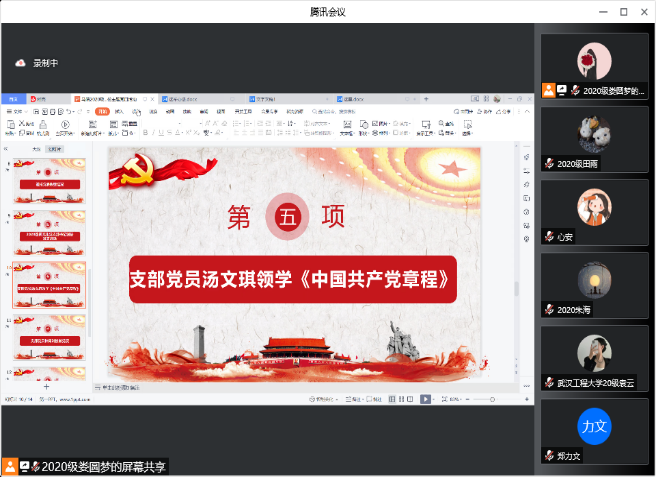Maximize the 腾讯会议 window

[x=623, y=12]
